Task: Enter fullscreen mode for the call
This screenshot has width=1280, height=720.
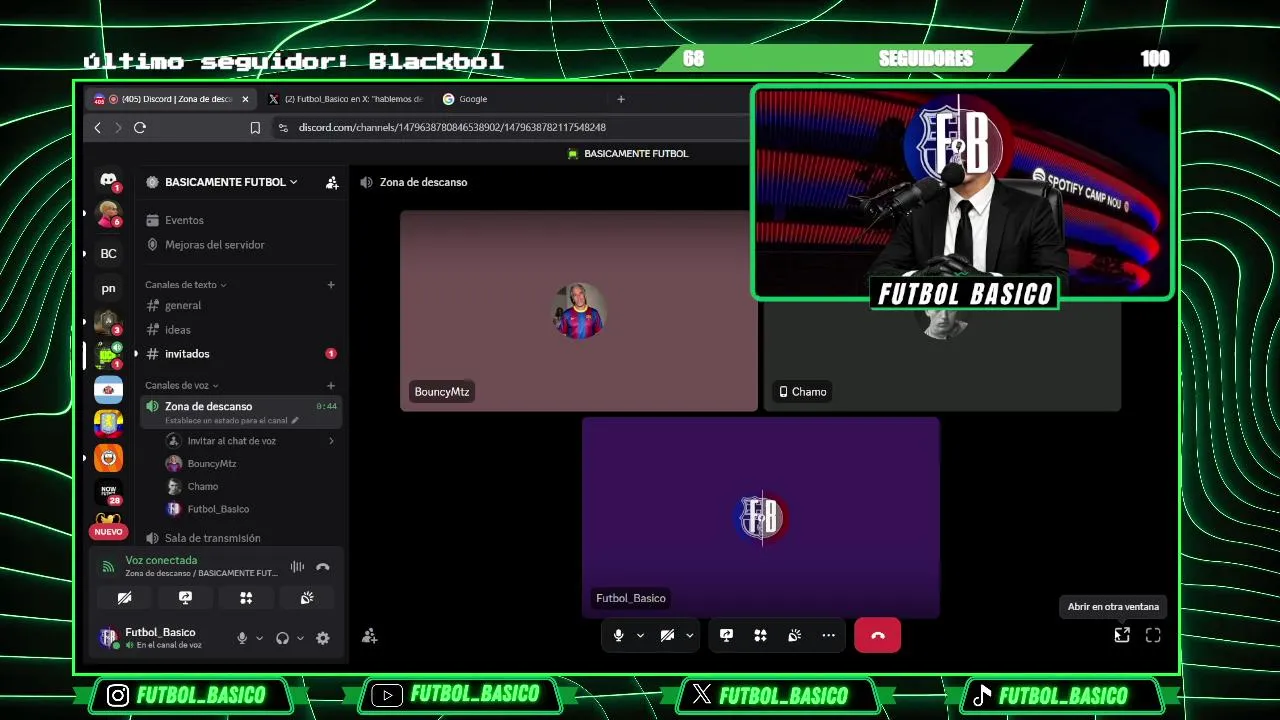Action: coord(1153,635)
